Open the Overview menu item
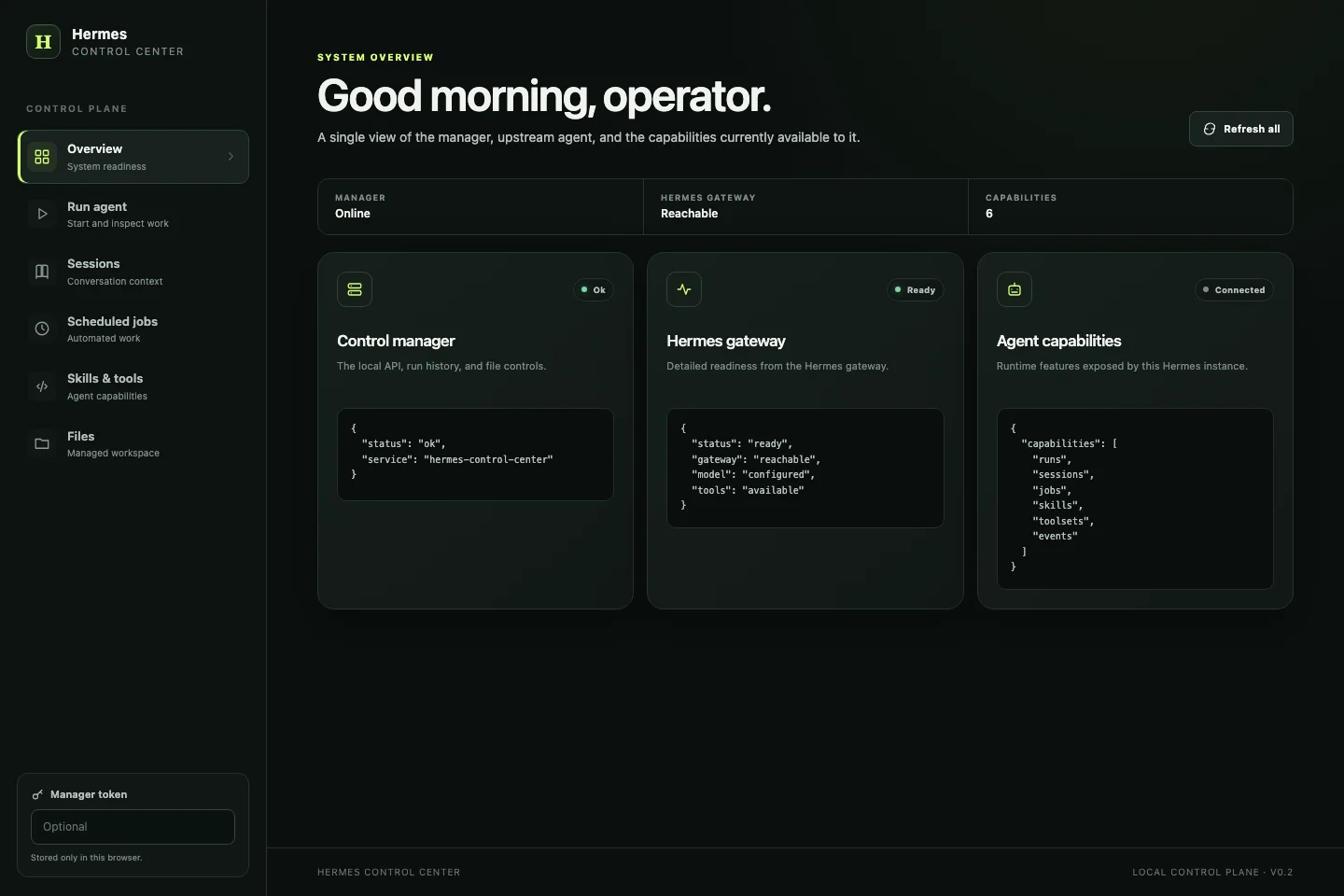 [x=133, y=157]
